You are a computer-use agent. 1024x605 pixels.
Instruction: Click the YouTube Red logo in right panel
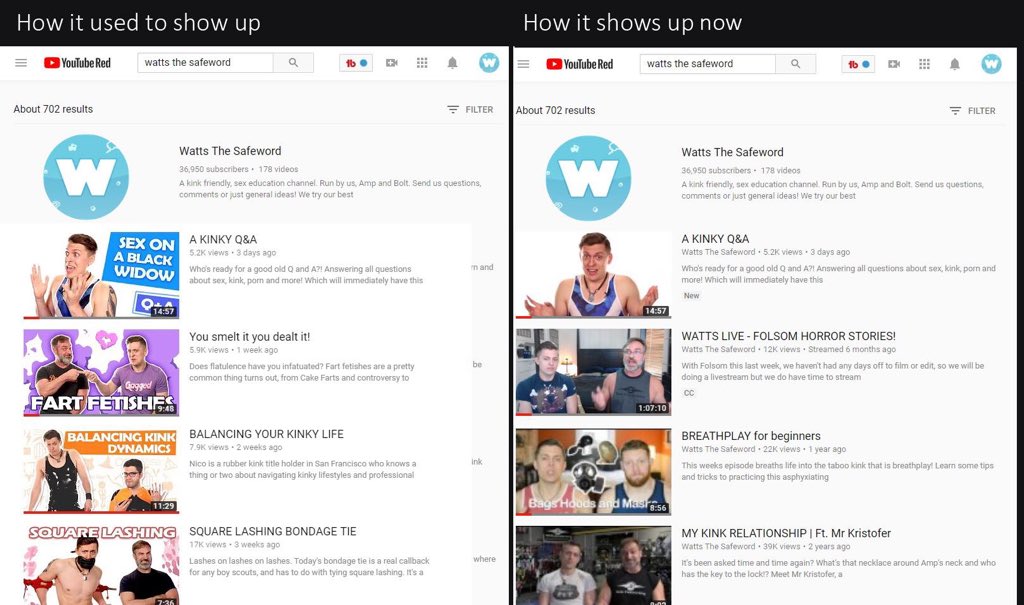tap(579, 64)
